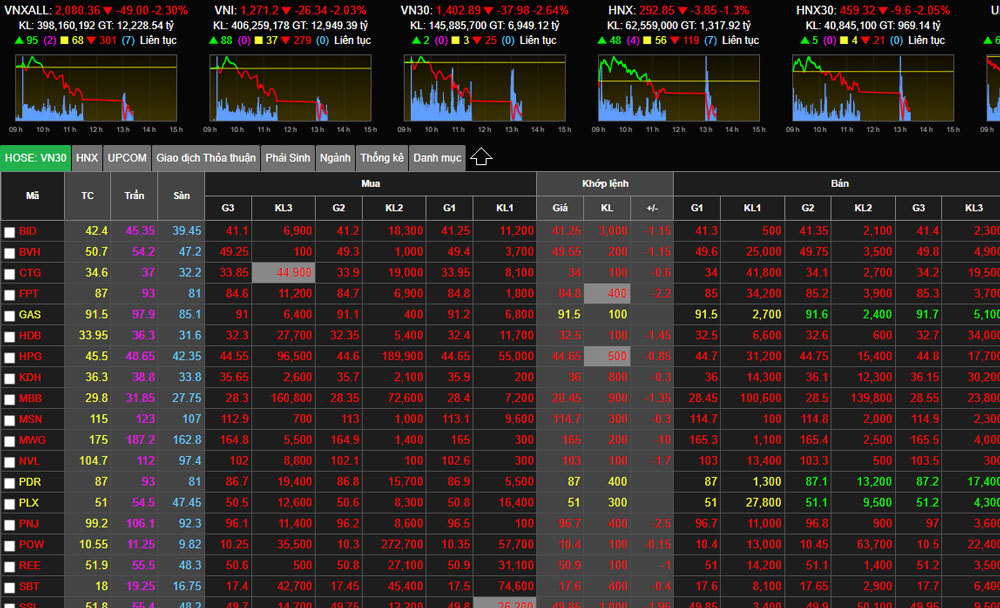Select the checkbox for the PNJ row

9,524
